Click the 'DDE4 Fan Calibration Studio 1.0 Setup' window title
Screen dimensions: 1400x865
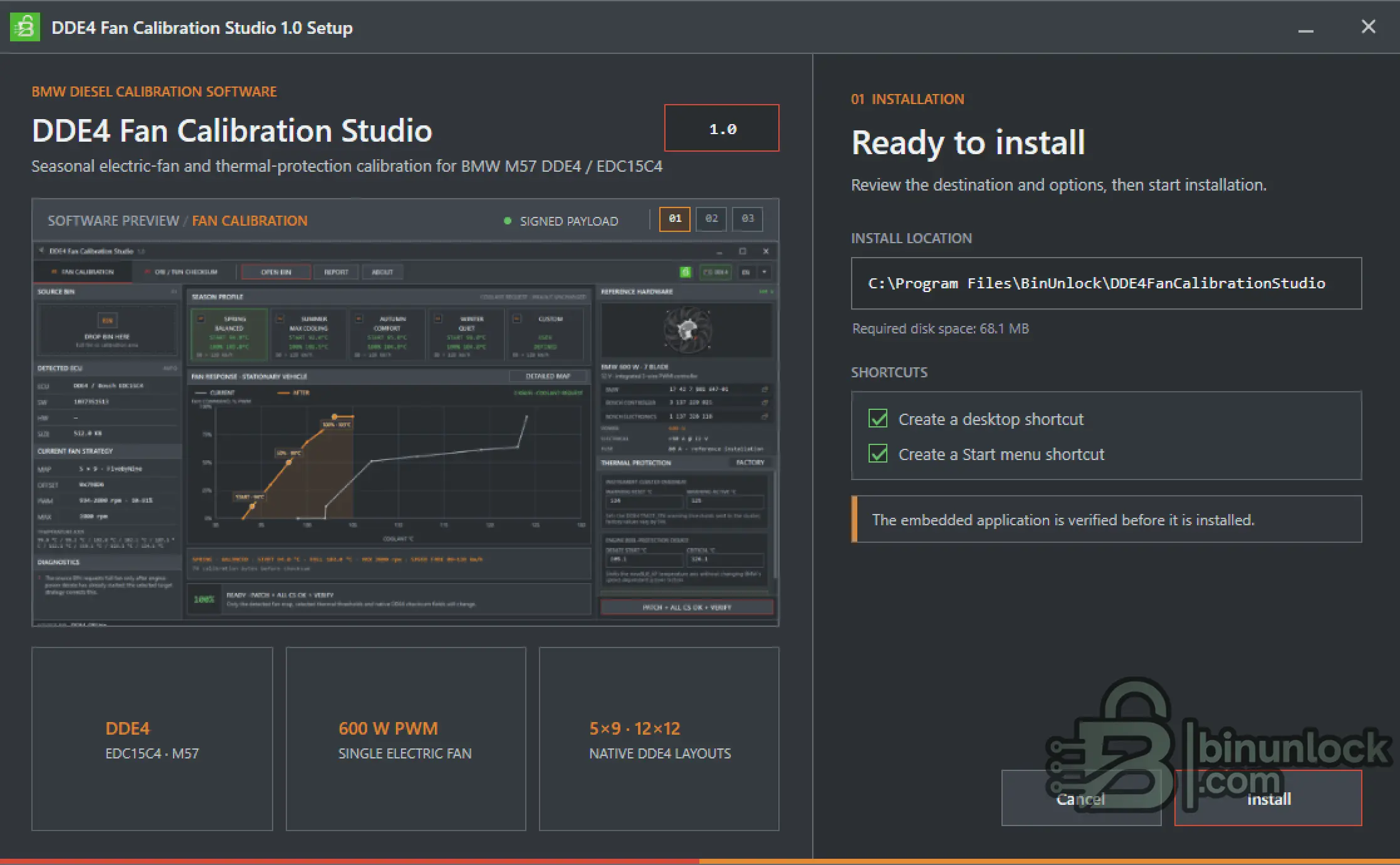[x=202, y=28]
